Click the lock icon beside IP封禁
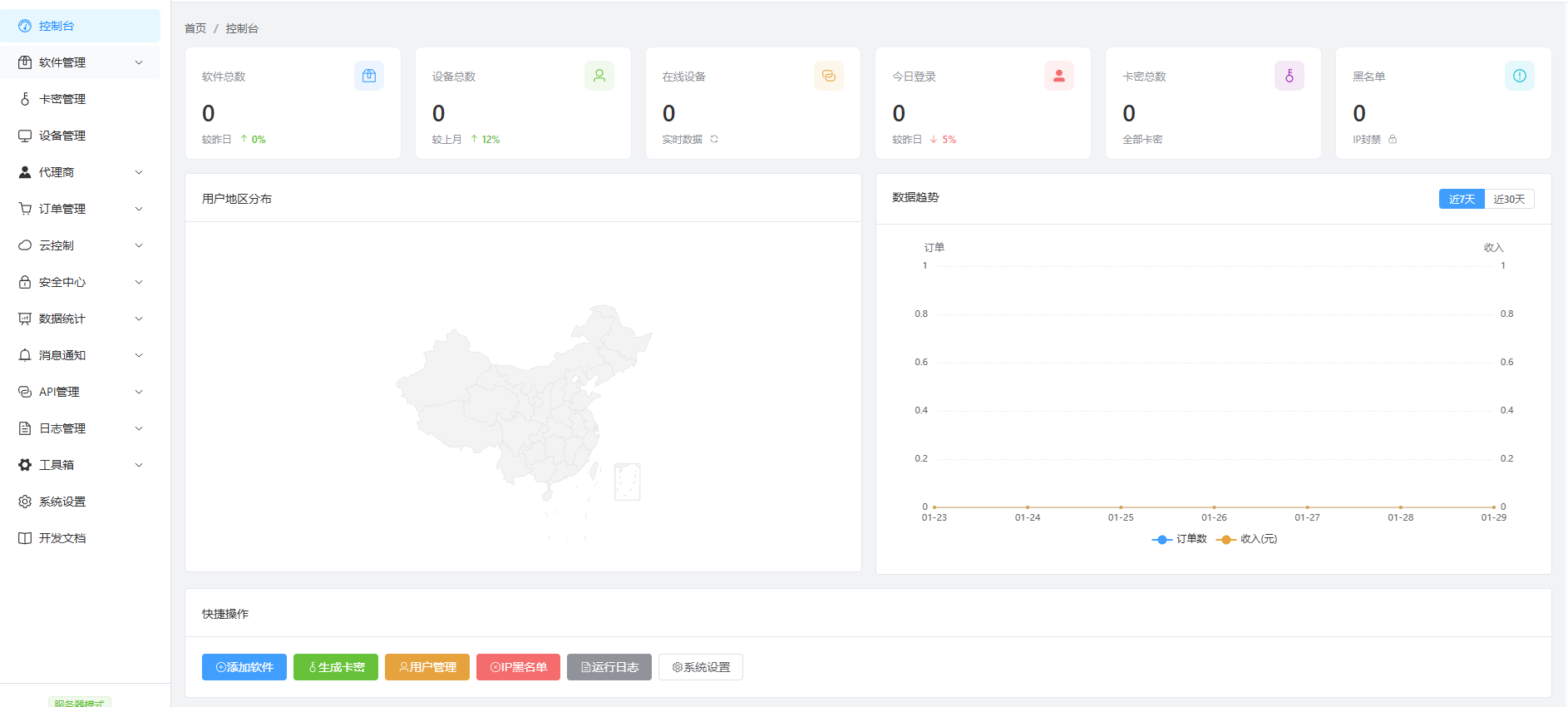This screenshot has height=707, width=1568. (1393, 139)
